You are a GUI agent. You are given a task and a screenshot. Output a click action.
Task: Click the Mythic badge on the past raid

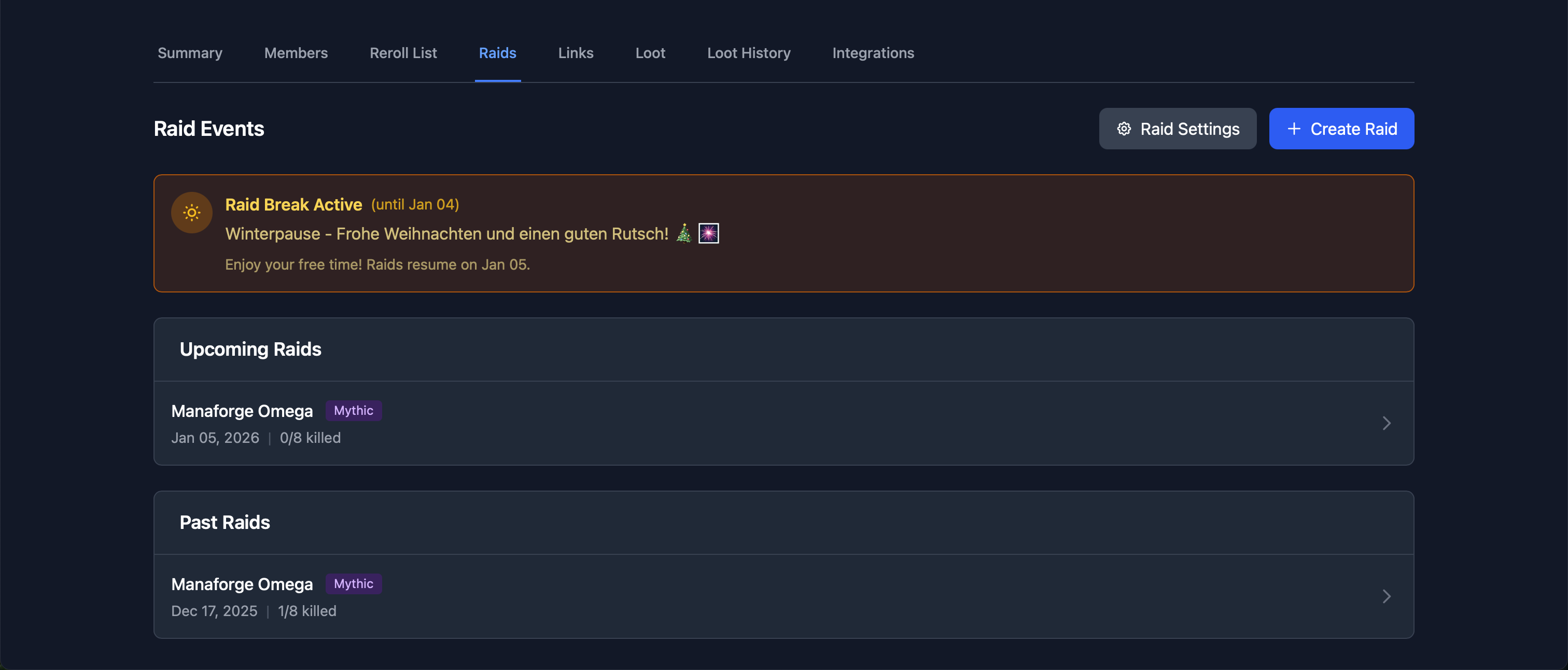354,583
